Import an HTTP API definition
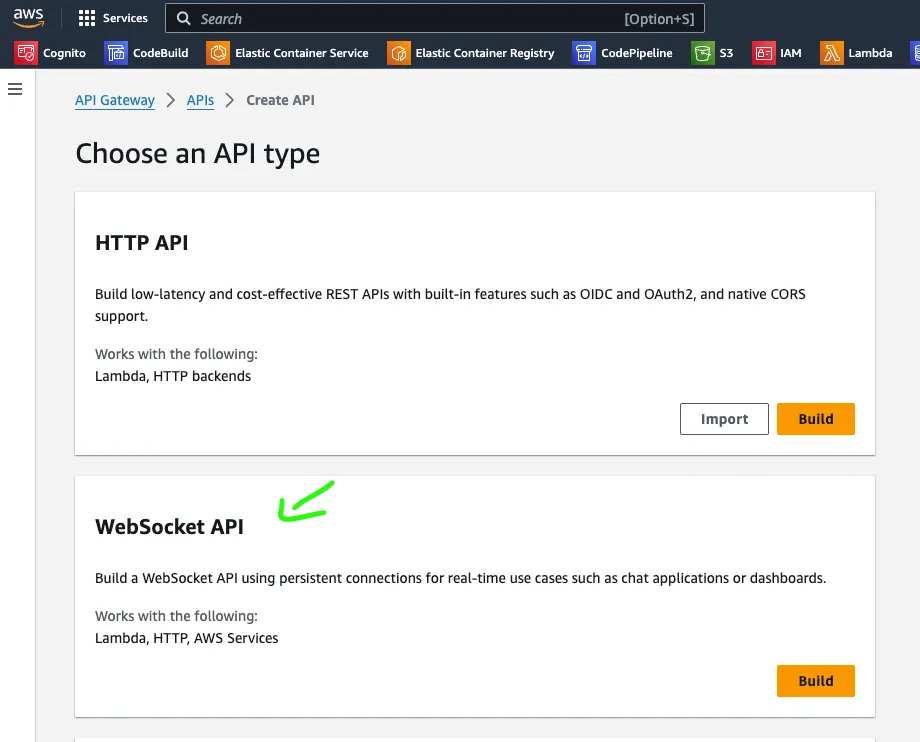920x742 pixels. click(x=724, y=419)
